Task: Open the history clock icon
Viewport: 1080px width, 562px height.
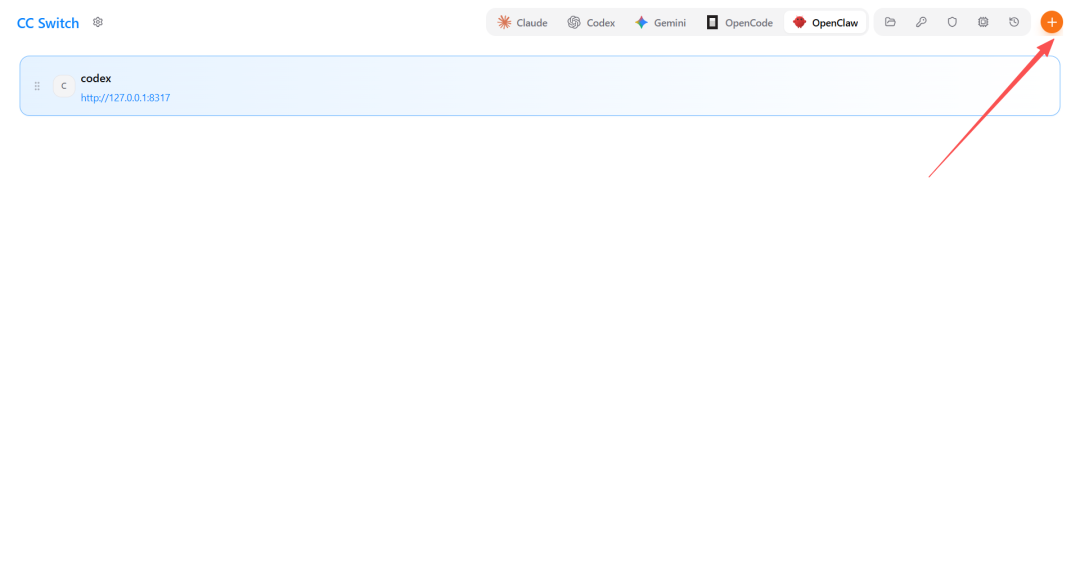Action: pyautogui.click(x=1014, y=22)
